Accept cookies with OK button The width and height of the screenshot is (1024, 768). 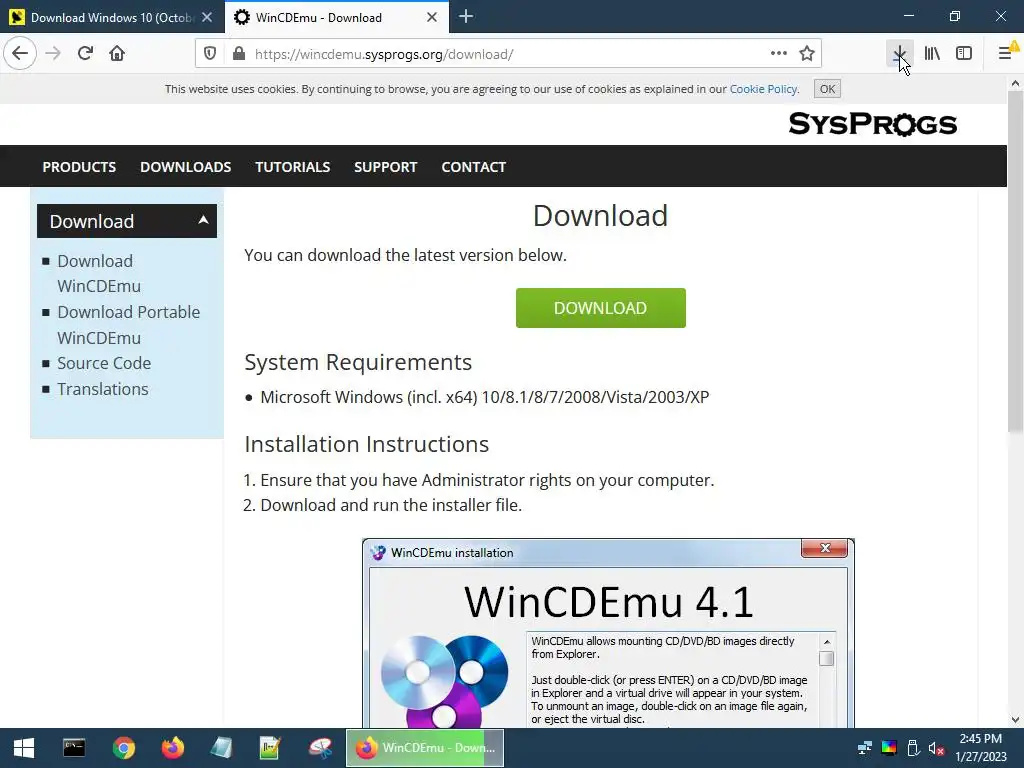827,89
